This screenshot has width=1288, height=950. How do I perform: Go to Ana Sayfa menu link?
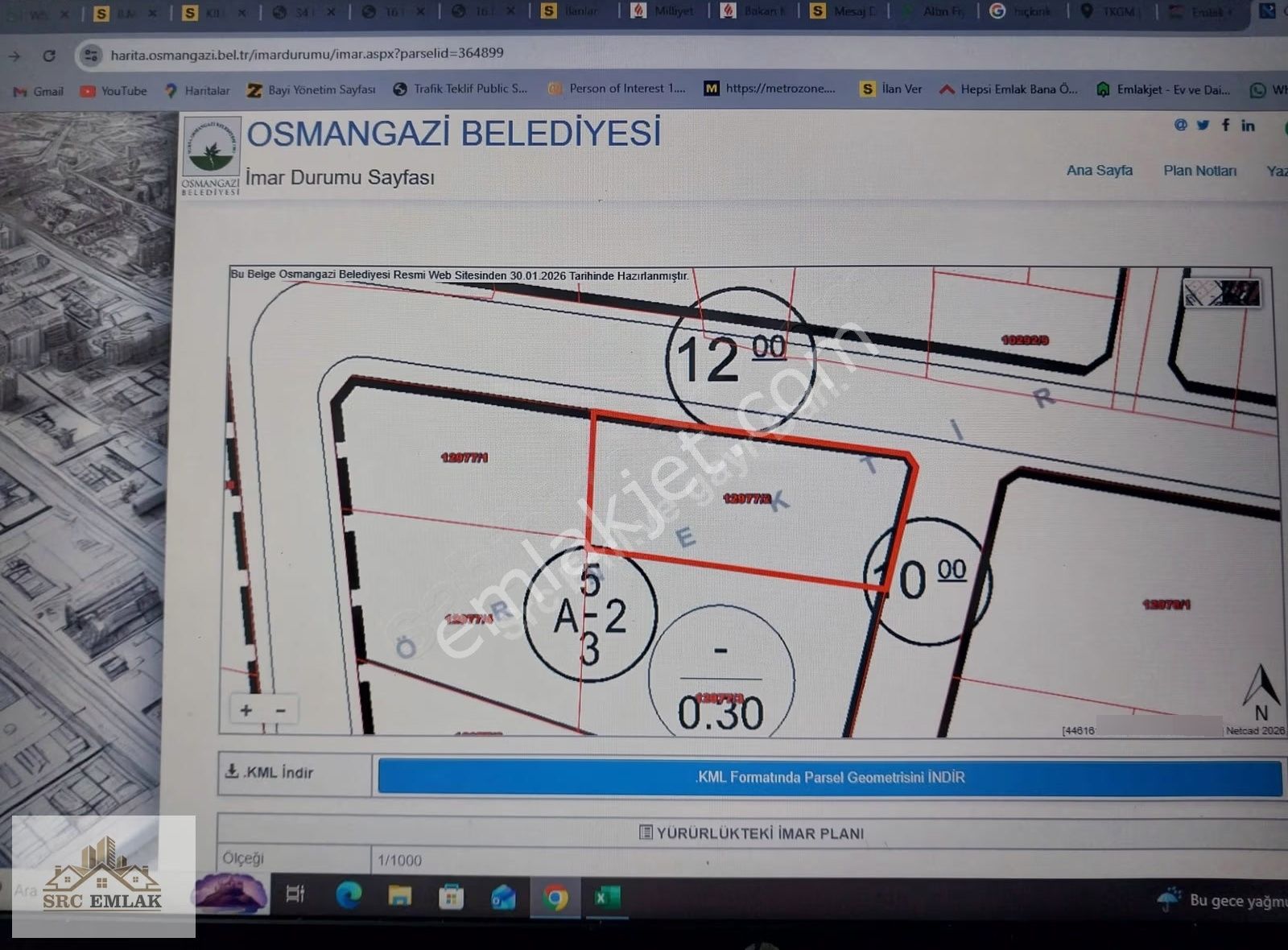1099,171
